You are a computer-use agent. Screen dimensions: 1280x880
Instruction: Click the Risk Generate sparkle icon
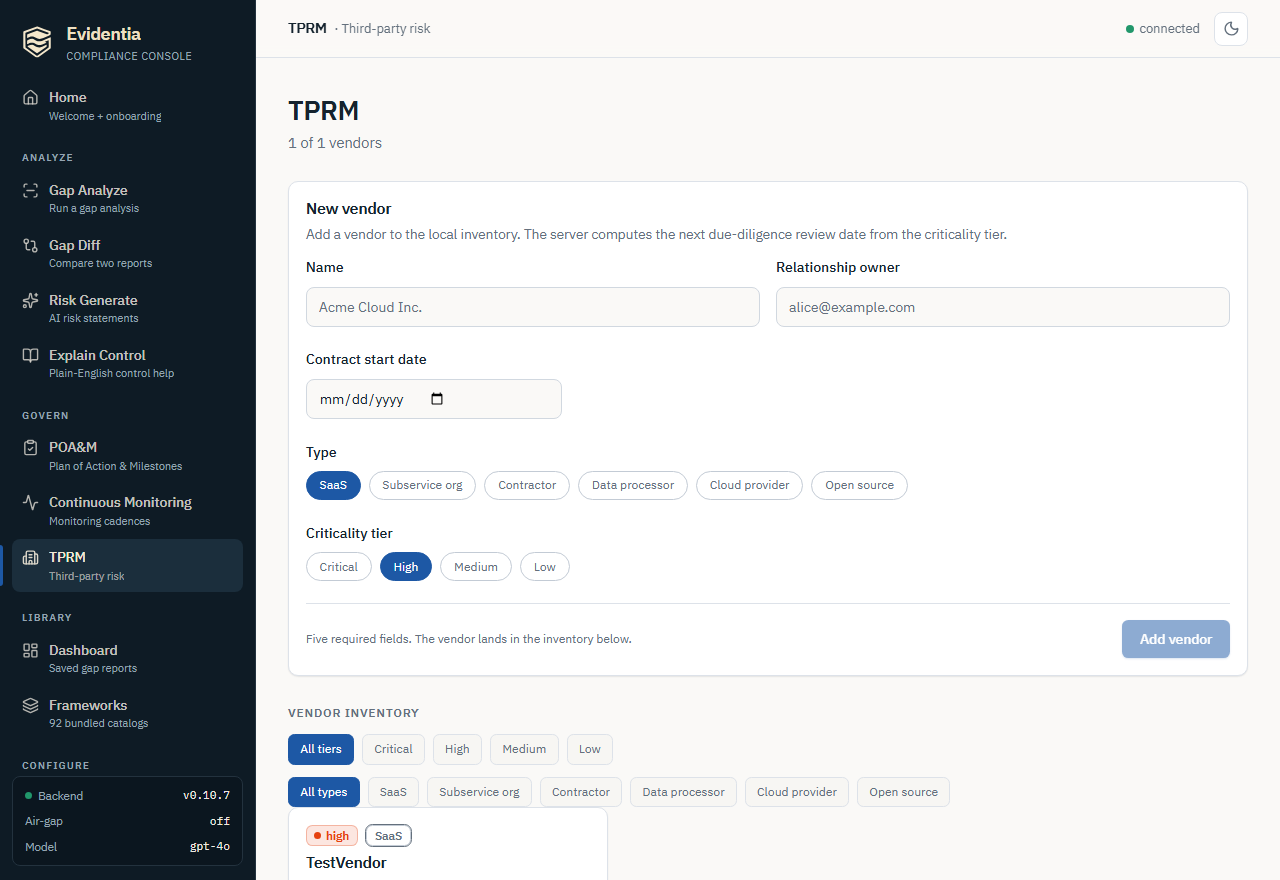30,300
